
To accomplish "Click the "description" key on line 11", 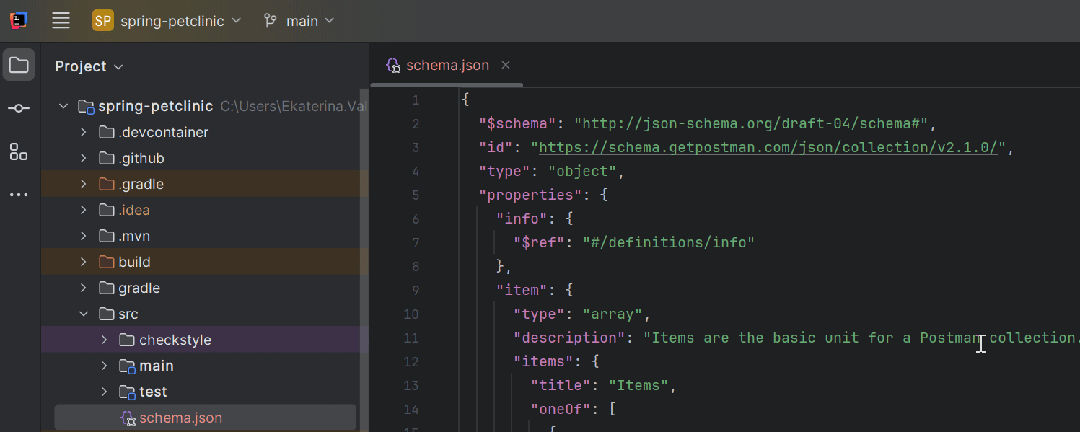I will [x=570, y=338].
